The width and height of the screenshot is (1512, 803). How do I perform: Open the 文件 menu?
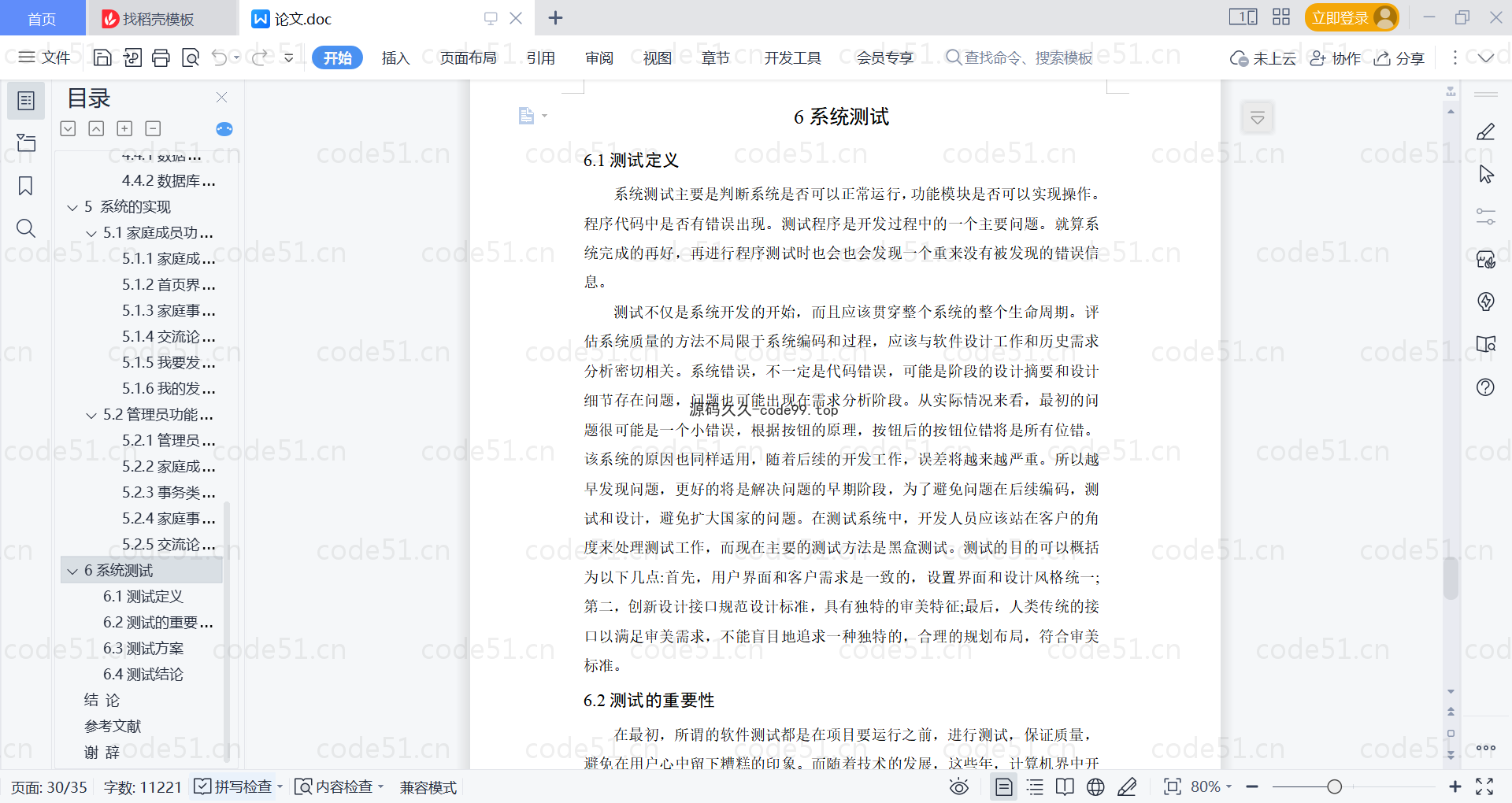tap(45, 57)
